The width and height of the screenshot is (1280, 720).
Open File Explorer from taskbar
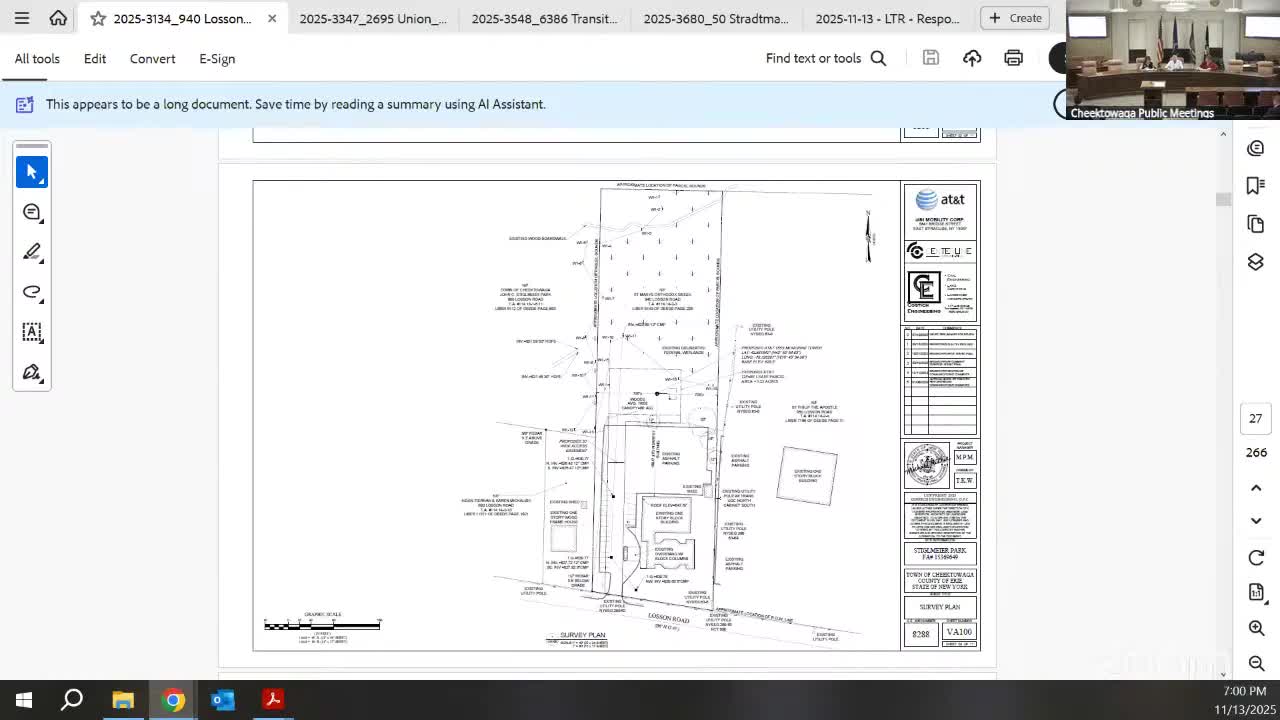[x=123, y=700]
